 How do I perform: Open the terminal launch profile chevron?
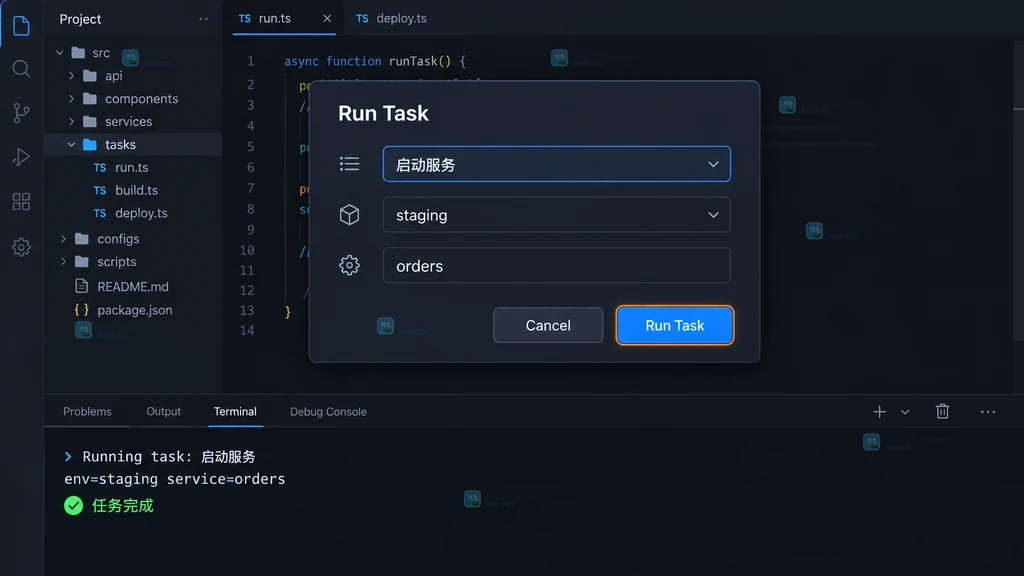(x=905, y=412)
